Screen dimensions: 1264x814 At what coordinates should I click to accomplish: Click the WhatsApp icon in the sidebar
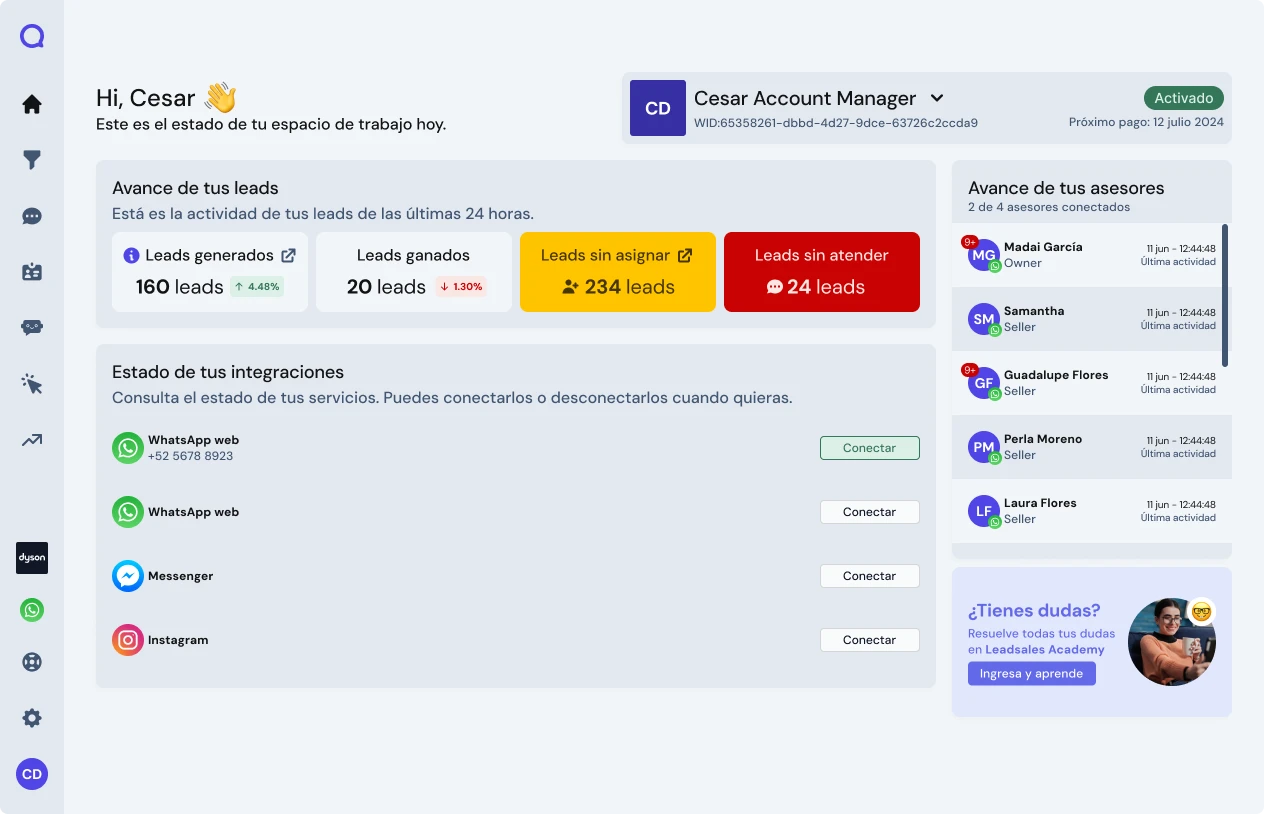pos(31,609)
